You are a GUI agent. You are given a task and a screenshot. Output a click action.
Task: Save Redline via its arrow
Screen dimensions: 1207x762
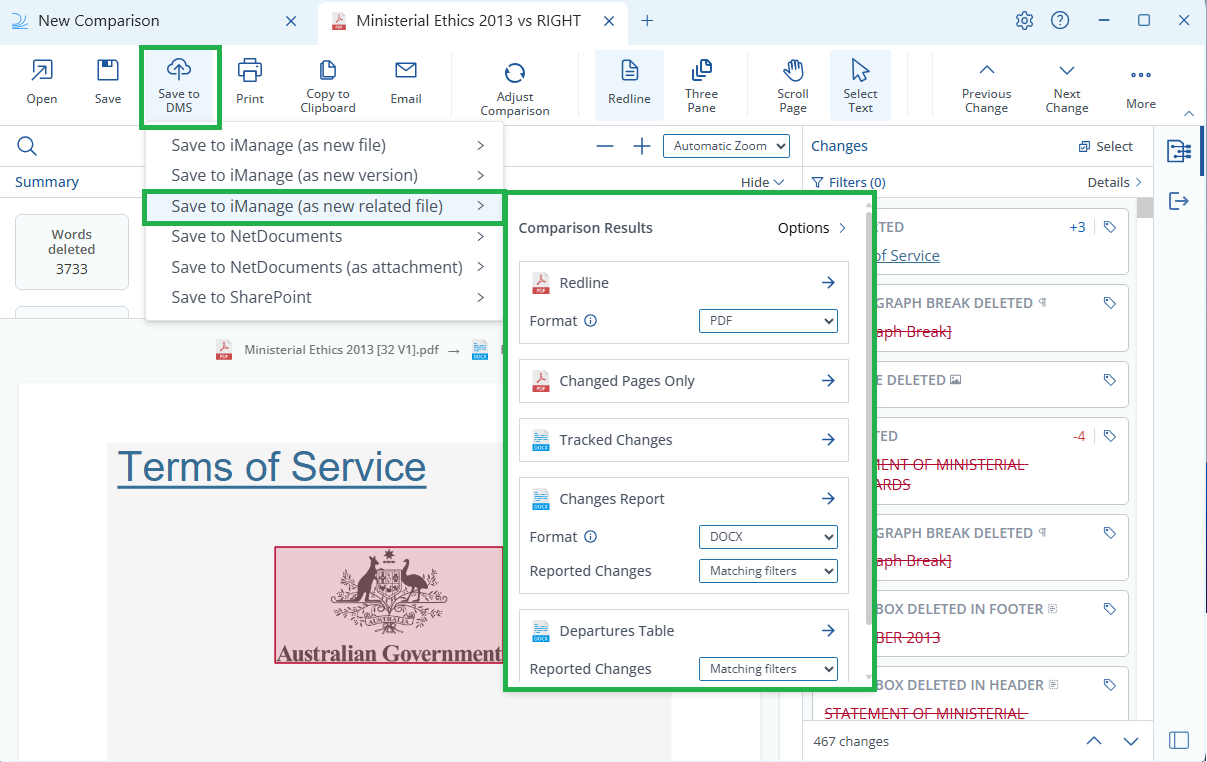[x=828, y=283]
